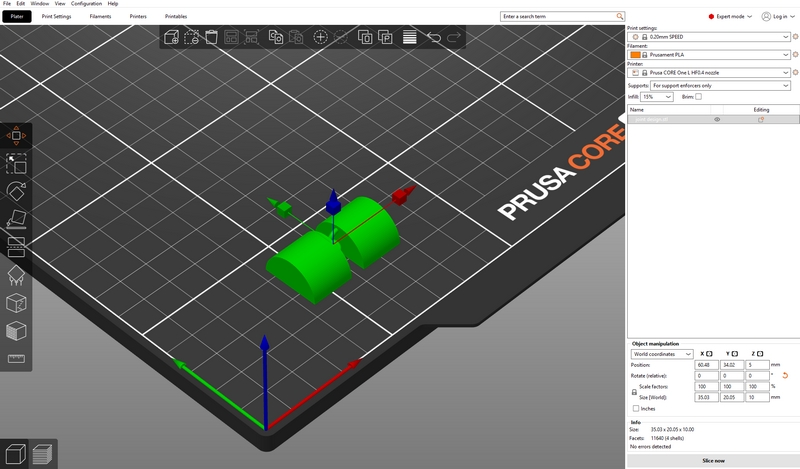Screen dimensions: 800x469
Task: Select the Measure ruler tool
Action: pos(16,359)
